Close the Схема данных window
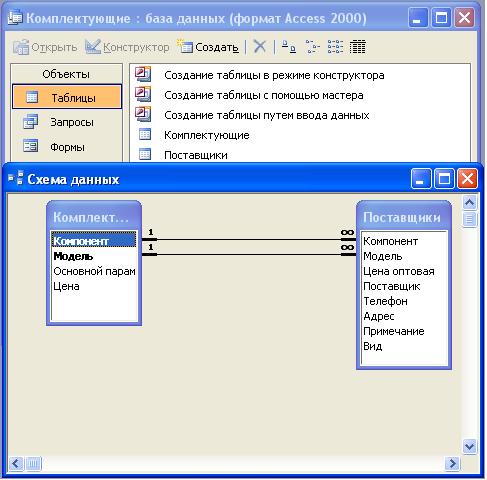Image resolution: width=487 pixels, height=480 pixels. [467, 179]
